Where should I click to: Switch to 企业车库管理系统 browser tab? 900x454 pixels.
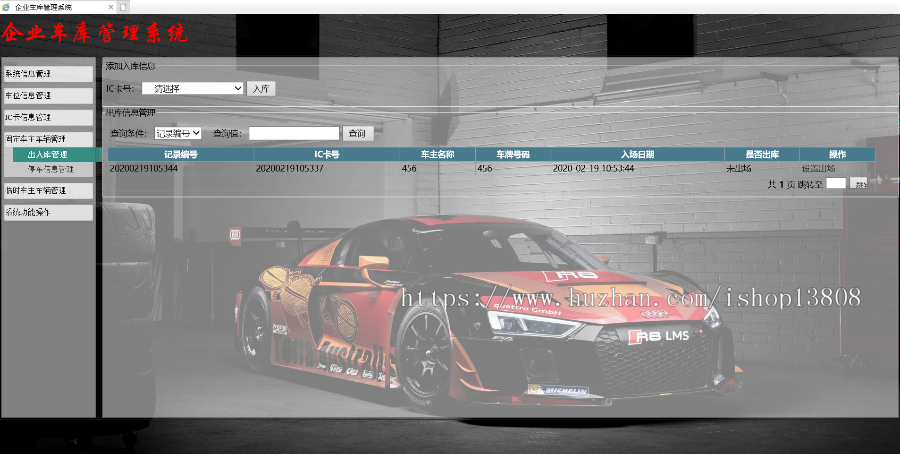click(x=57, y=7)
